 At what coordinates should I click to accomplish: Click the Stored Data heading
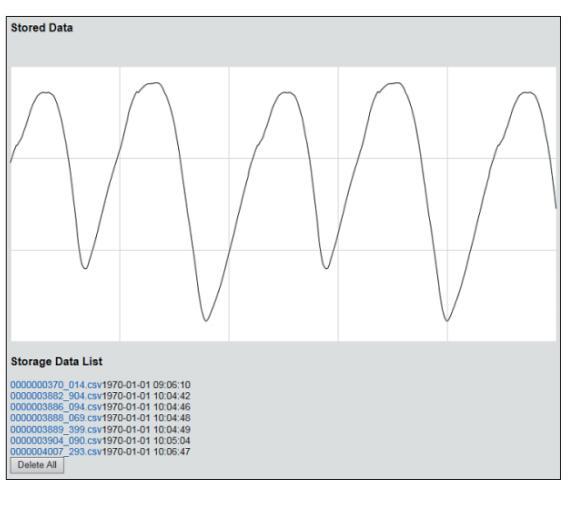click(x=42, y=28)
